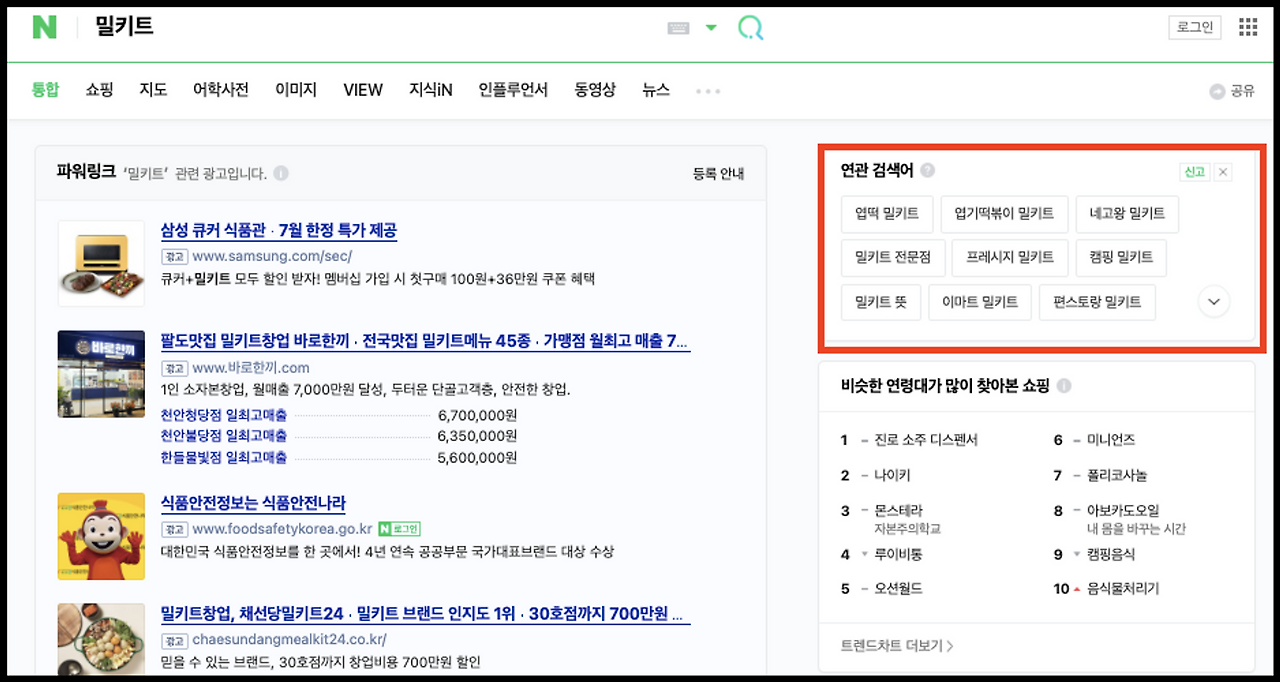
Task: Click the 등록 안내 link
Action: tap(719, 172)
